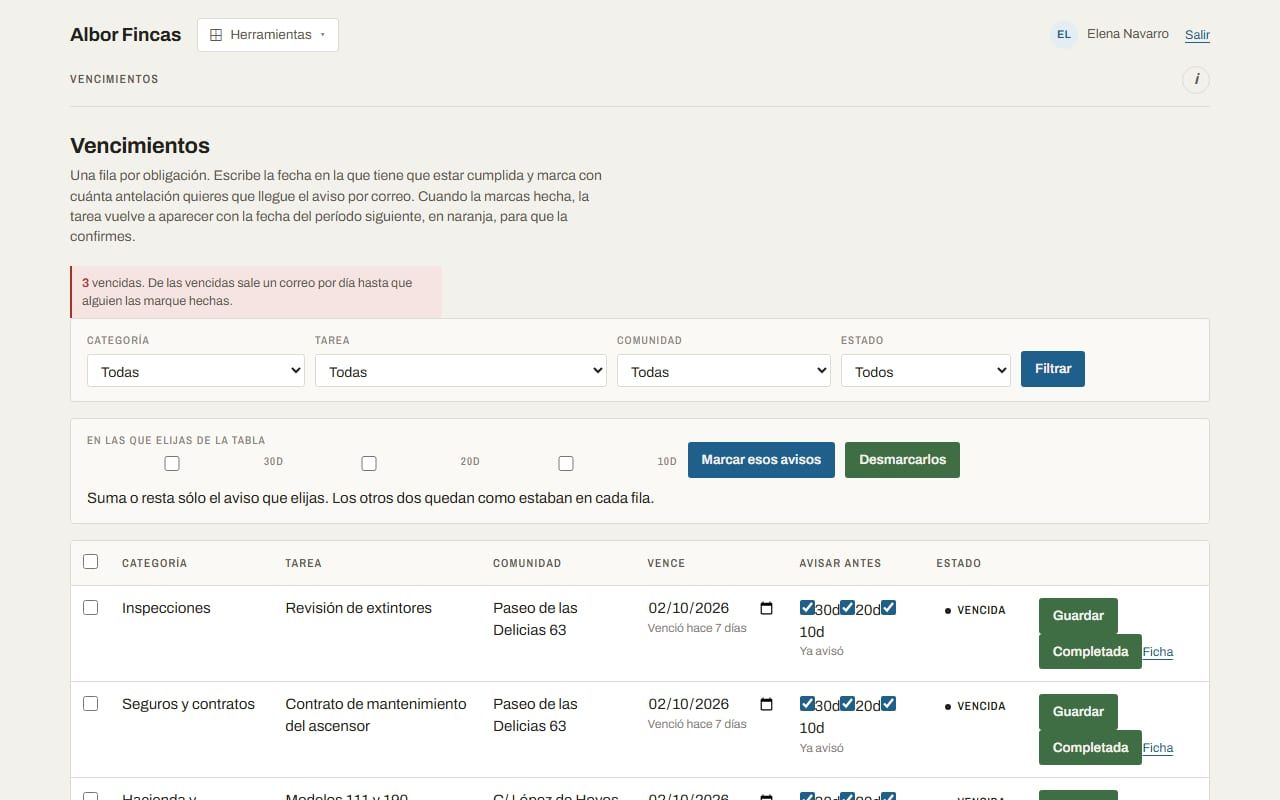Screen dimensions: 1280x800
Task: Mark Contrato de mantenimiento as Completada
Action: [x=1090, y=748]
